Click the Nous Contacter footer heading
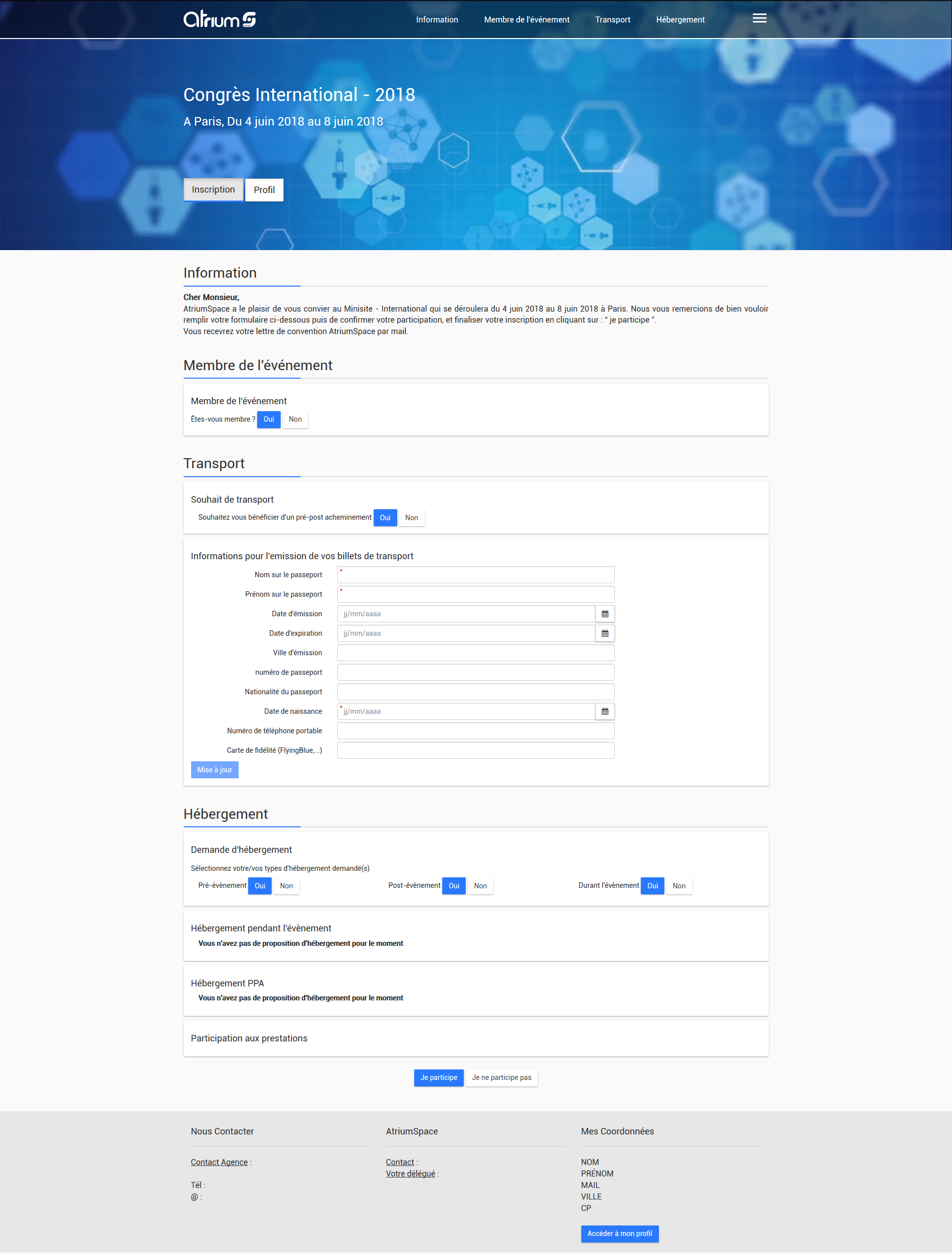 [x=223, y=1131]
